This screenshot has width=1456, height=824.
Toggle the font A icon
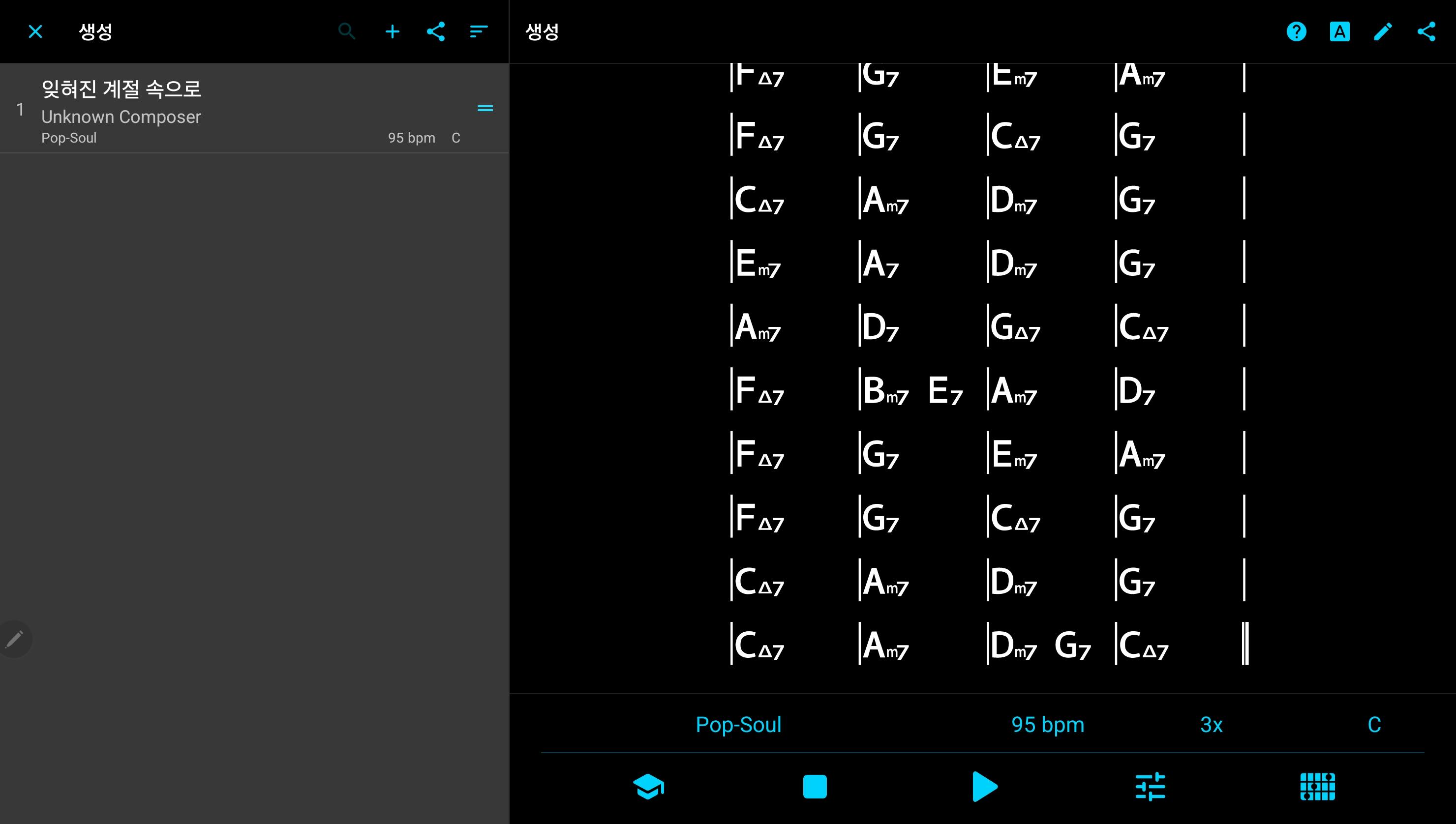coord(1339,31)
